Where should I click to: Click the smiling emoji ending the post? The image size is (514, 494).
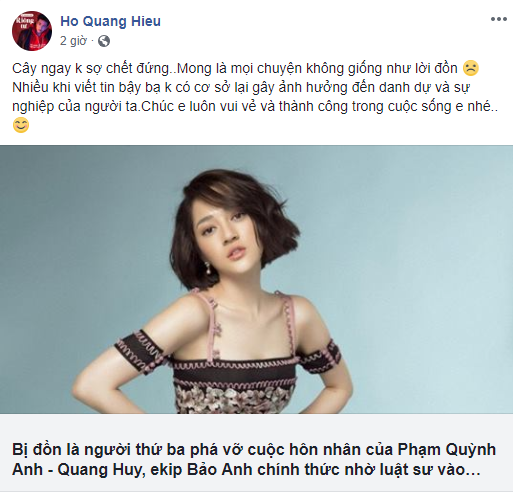click(21, 125)
